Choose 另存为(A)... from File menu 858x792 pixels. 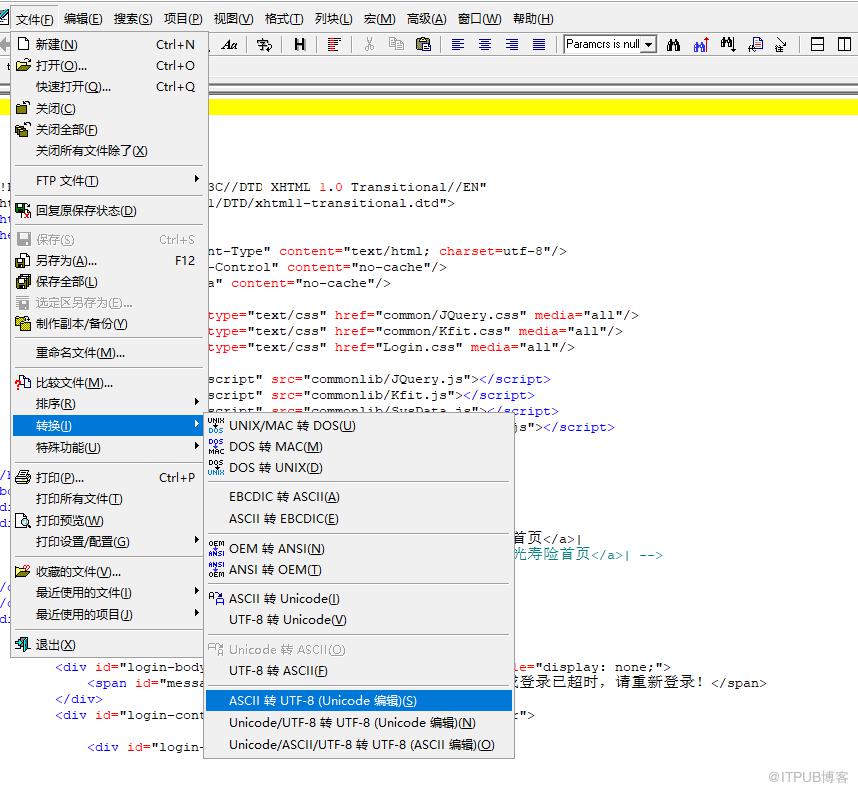[x=108, y=261]
